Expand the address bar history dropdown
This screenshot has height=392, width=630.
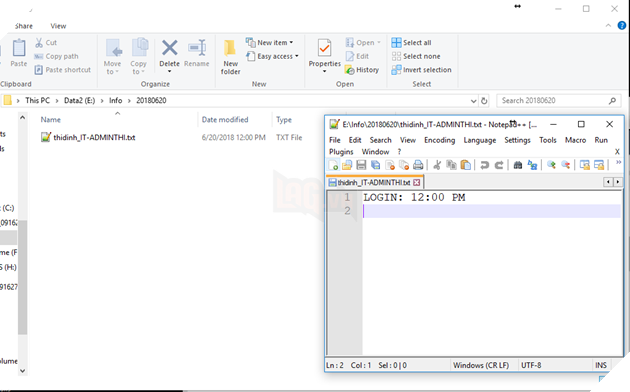pos(473,101)
